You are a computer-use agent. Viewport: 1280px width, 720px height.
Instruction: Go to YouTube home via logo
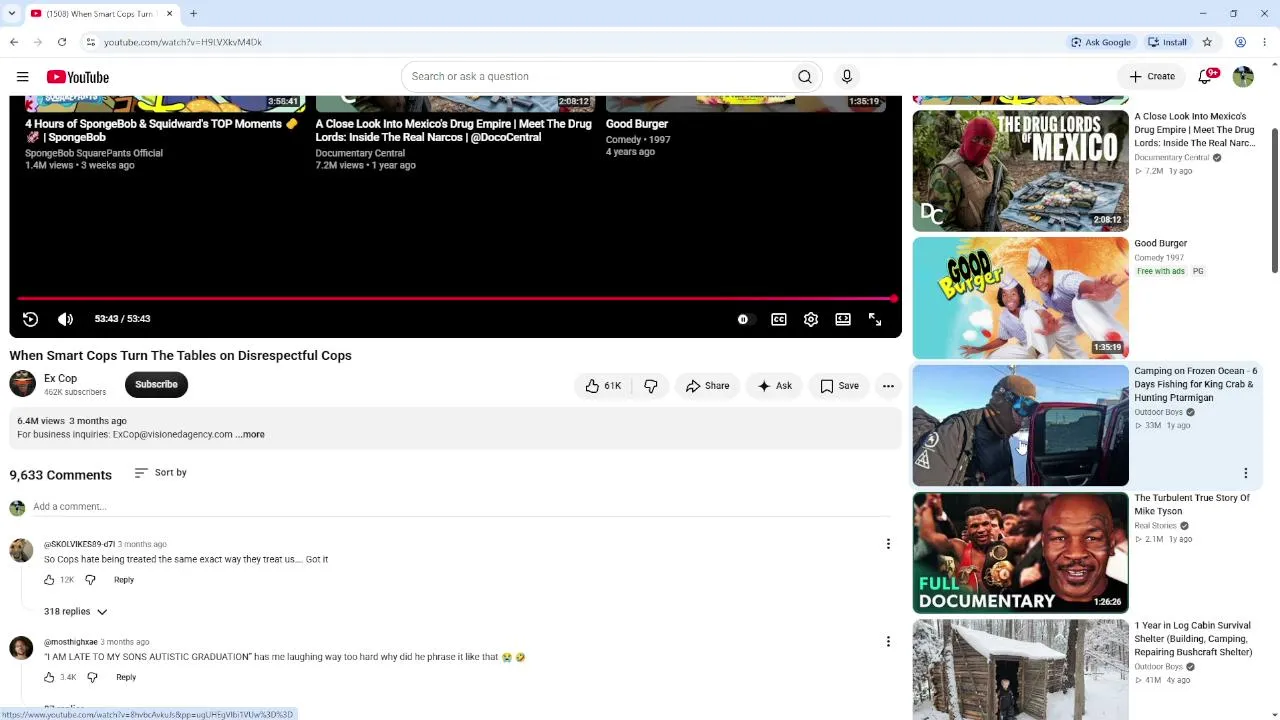click(x=77, y=77)
